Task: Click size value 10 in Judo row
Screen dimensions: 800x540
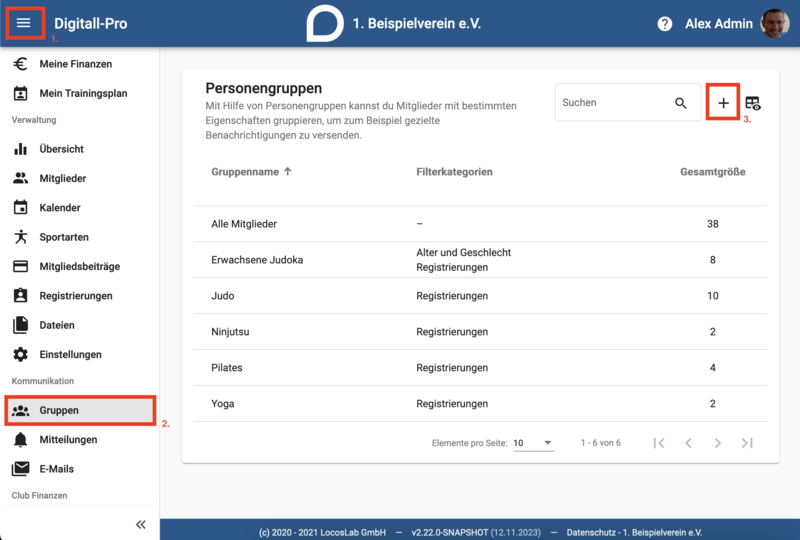Action: [713, 296]
